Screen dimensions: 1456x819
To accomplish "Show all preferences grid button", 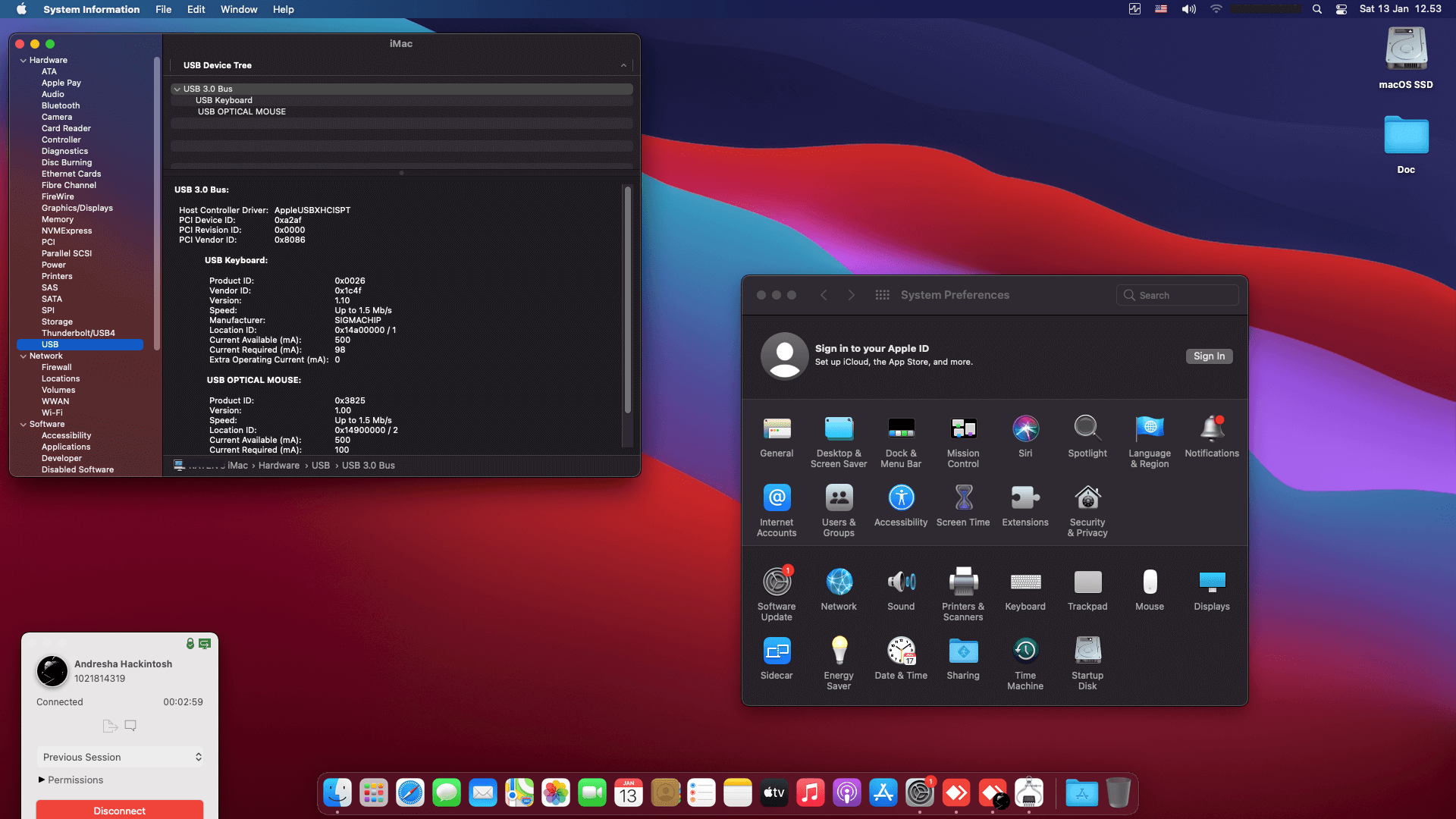I will tap(882, 295).
